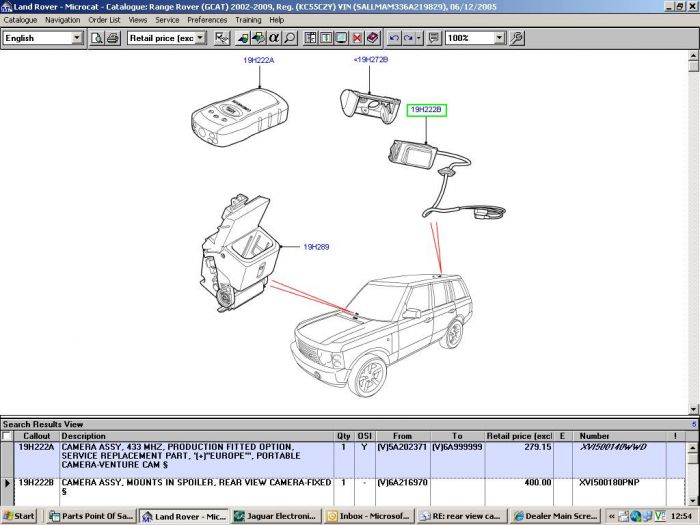Tick the select-all checkbox in results header

click(x=7, y=436)
